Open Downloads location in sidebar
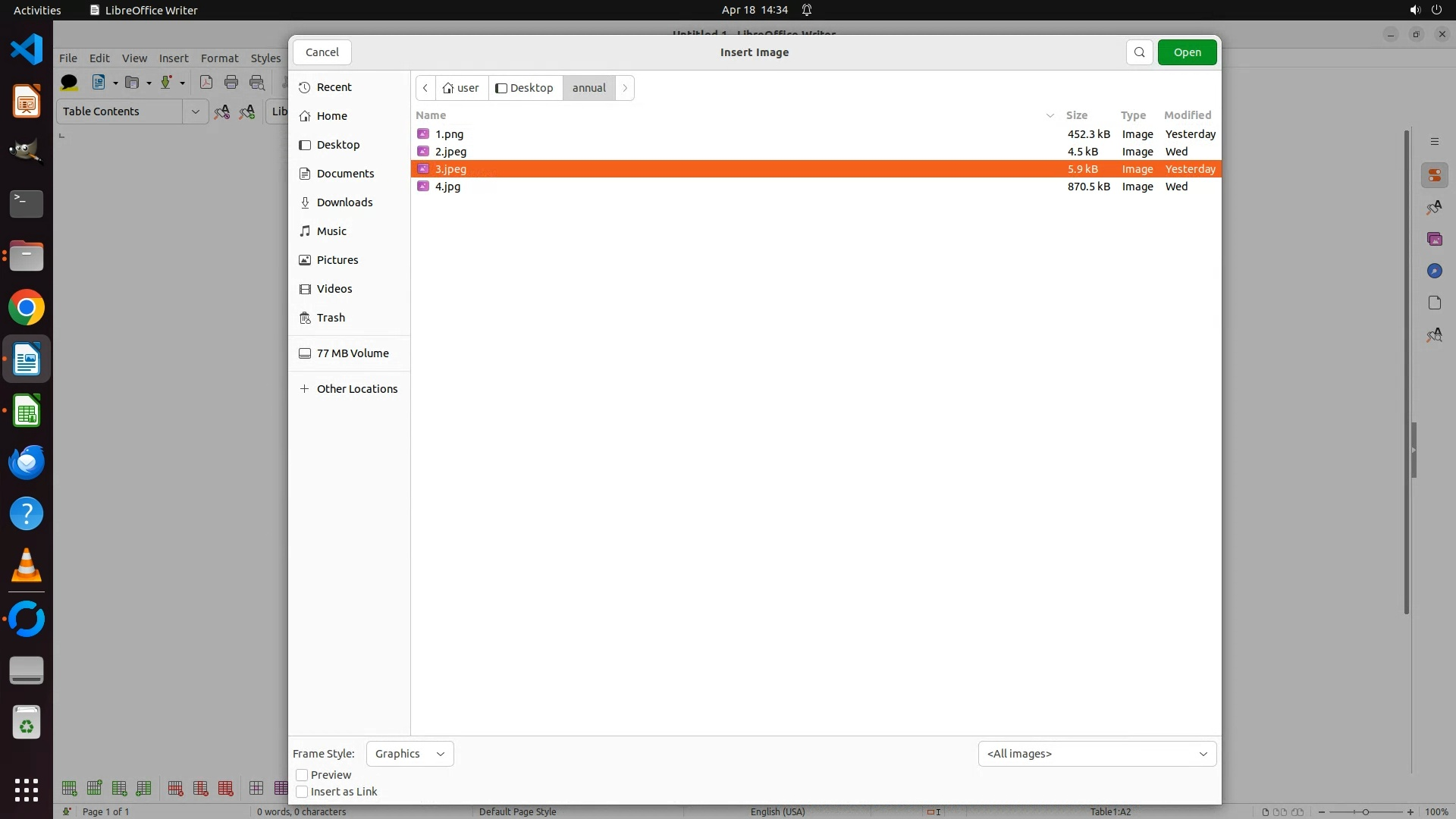The width and height of the screenshot is (1456, 819). 344,202
